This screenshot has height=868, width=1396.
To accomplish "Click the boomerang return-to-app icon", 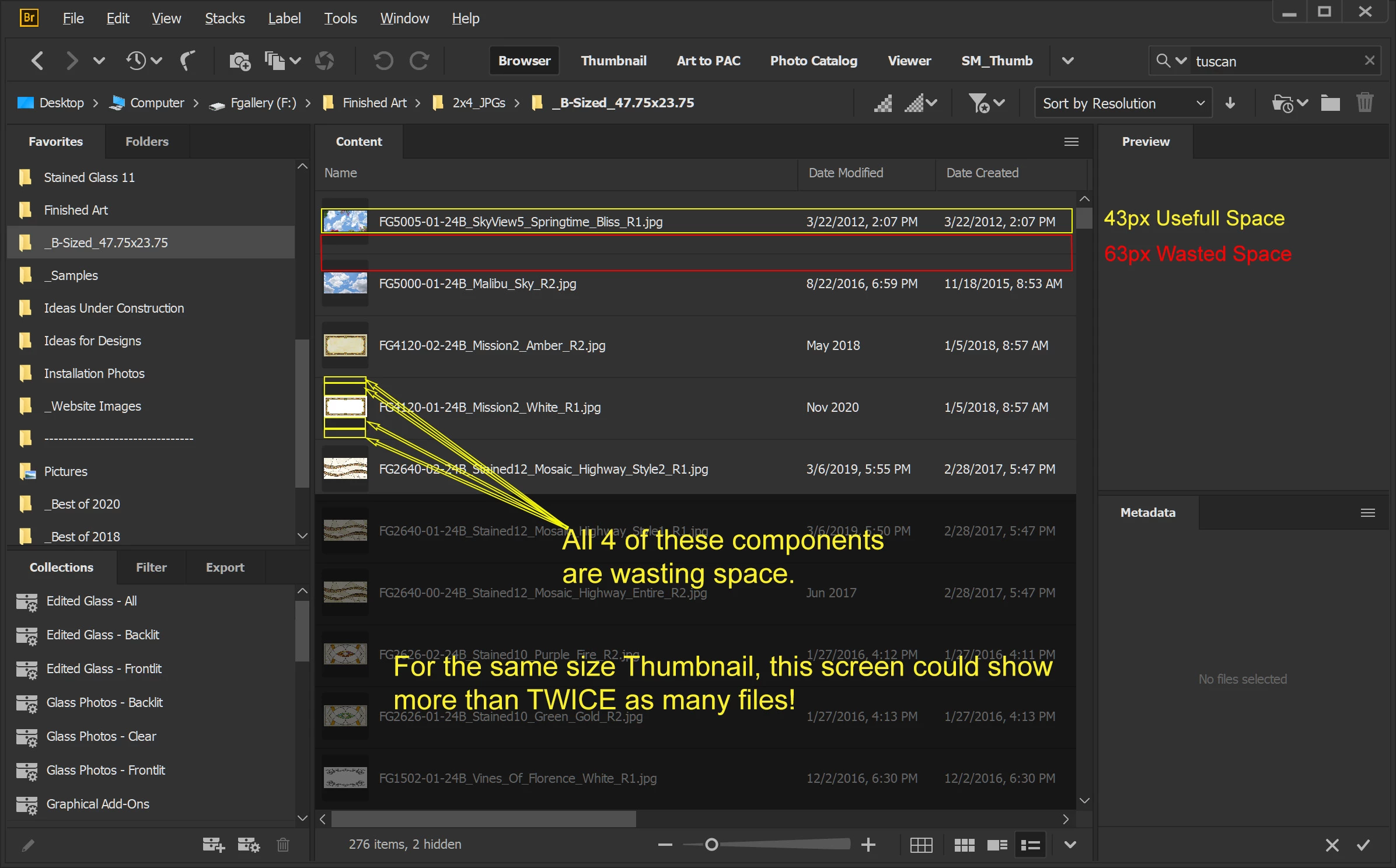I will click(187, 61).
